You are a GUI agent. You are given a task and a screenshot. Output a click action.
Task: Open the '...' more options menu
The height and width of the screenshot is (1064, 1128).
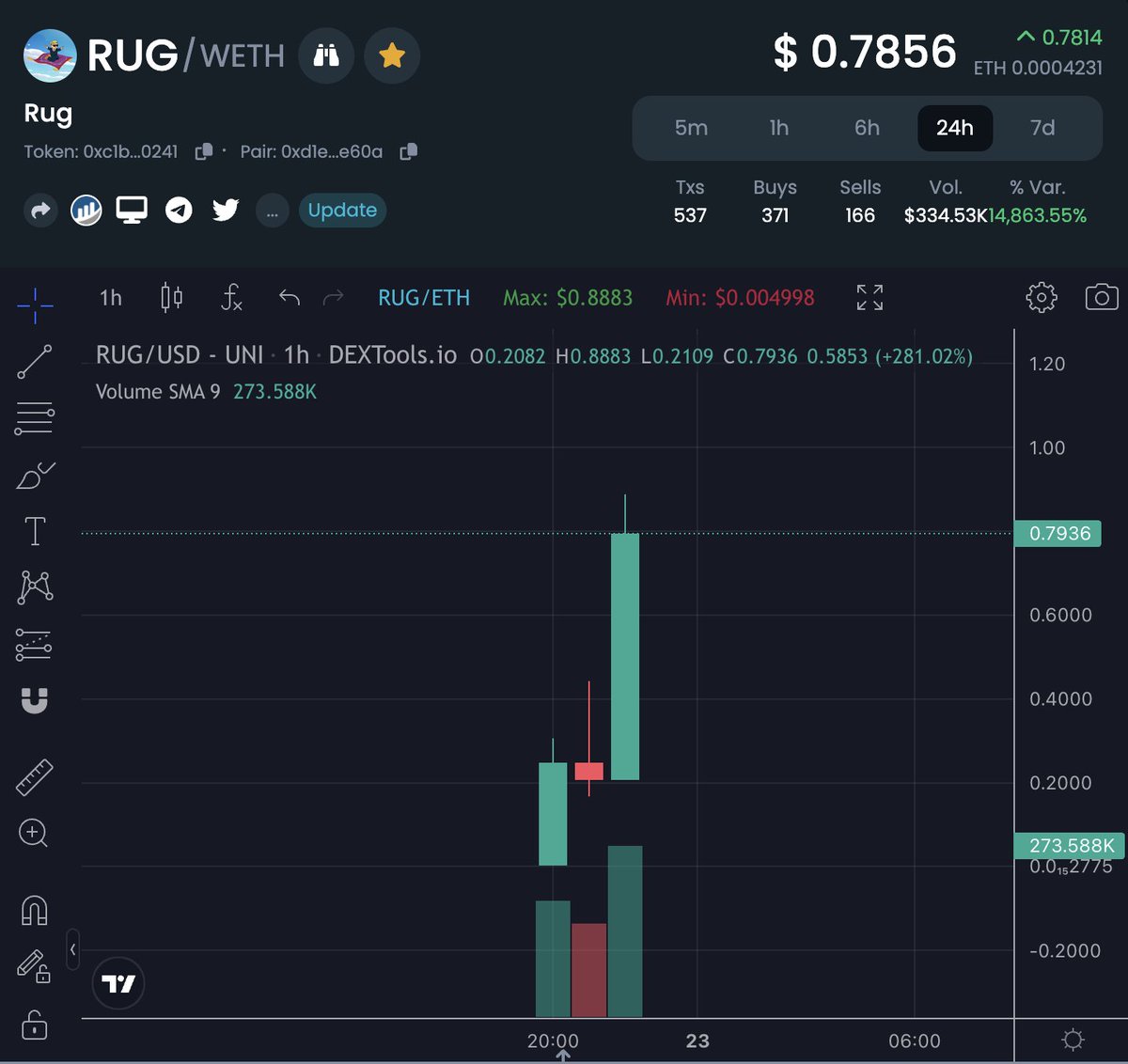(x=272, y=211)
